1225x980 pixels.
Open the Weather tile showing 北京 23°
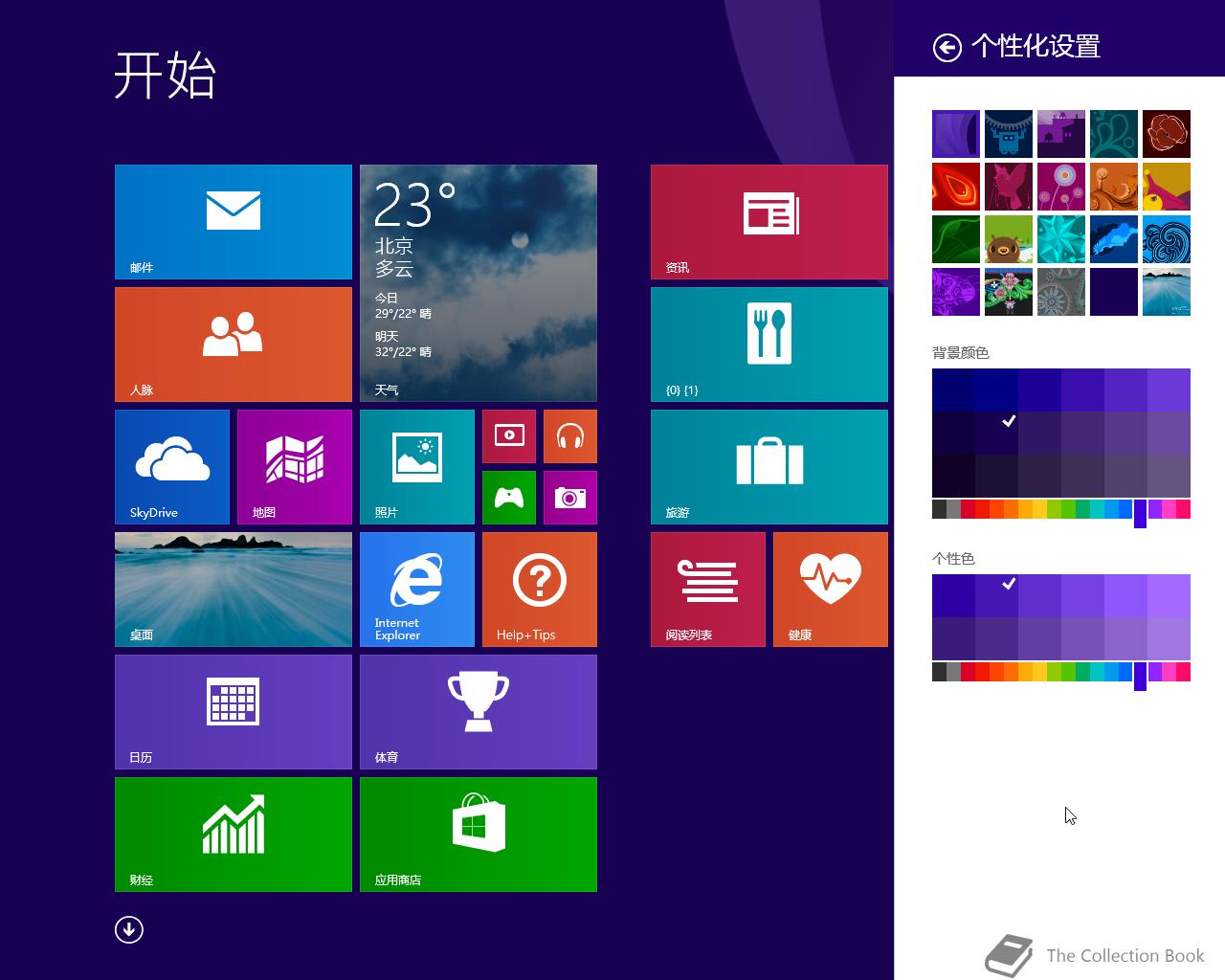pyautogui.click(x=479, y=283)
